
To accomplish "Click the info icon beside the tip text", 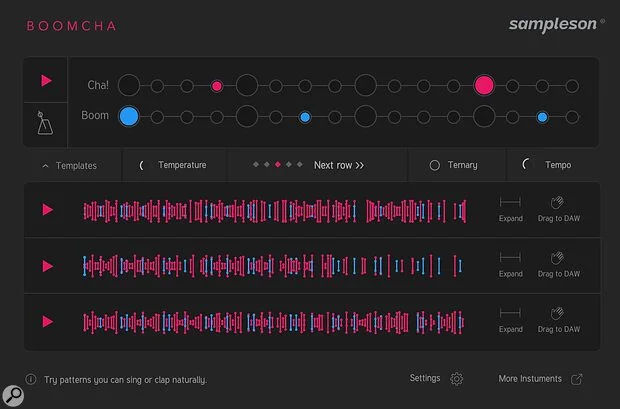I will pos(31,379).
